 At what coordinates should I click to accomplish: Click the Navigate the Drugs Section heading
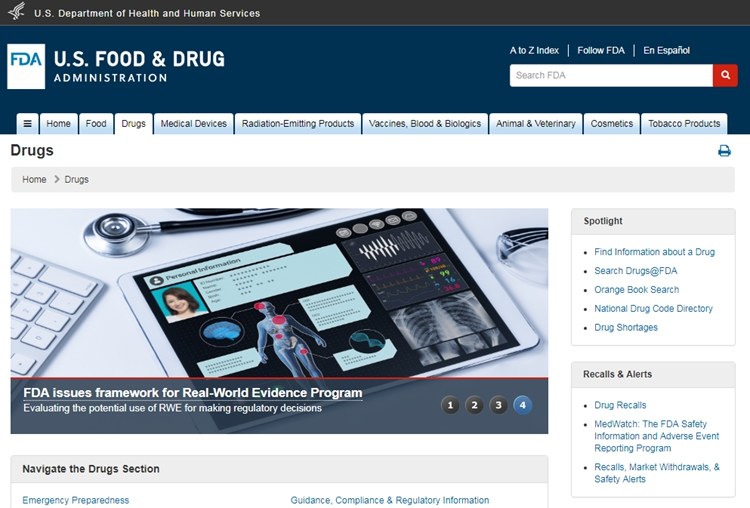click(x=91, y=469)
